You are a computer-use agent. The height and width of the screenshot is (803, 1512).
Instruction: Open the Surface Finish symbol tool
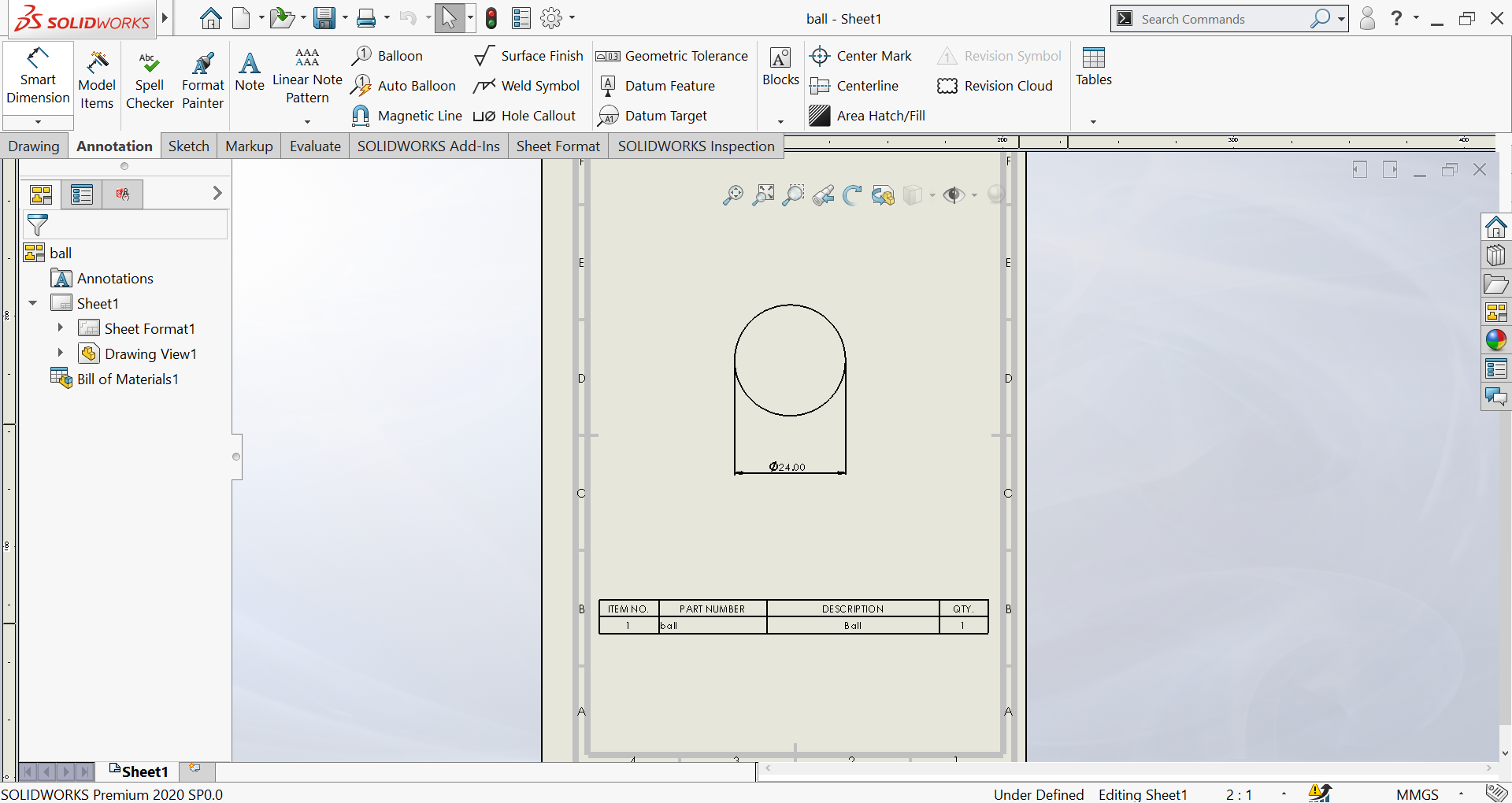coord(529,56)
